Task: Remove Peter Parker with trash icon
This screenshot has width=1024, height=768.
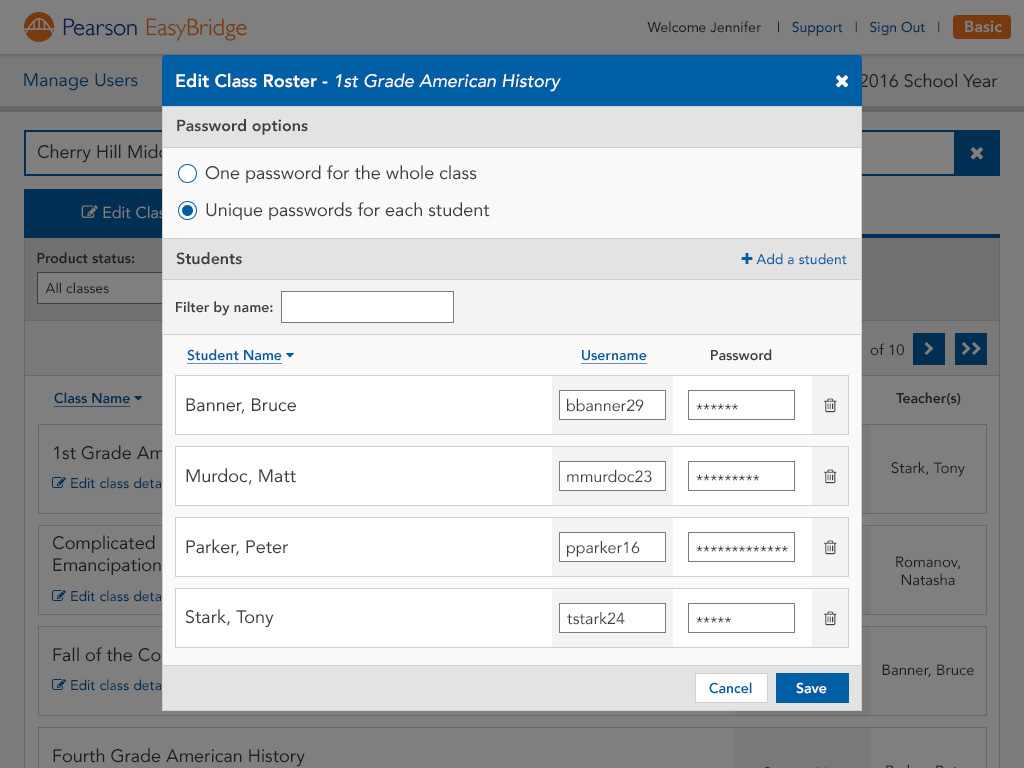Action: [829, 547]
